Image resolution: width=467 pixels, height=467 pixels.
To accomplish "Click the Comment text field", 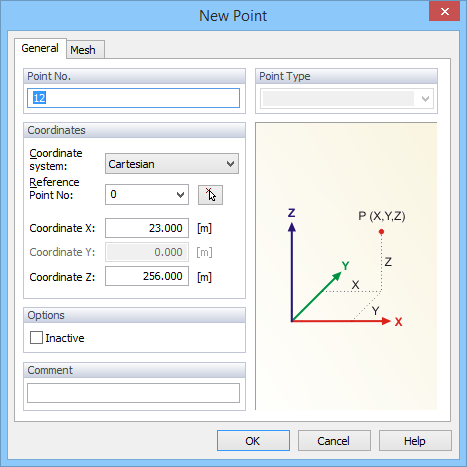I will click(133, 393).
